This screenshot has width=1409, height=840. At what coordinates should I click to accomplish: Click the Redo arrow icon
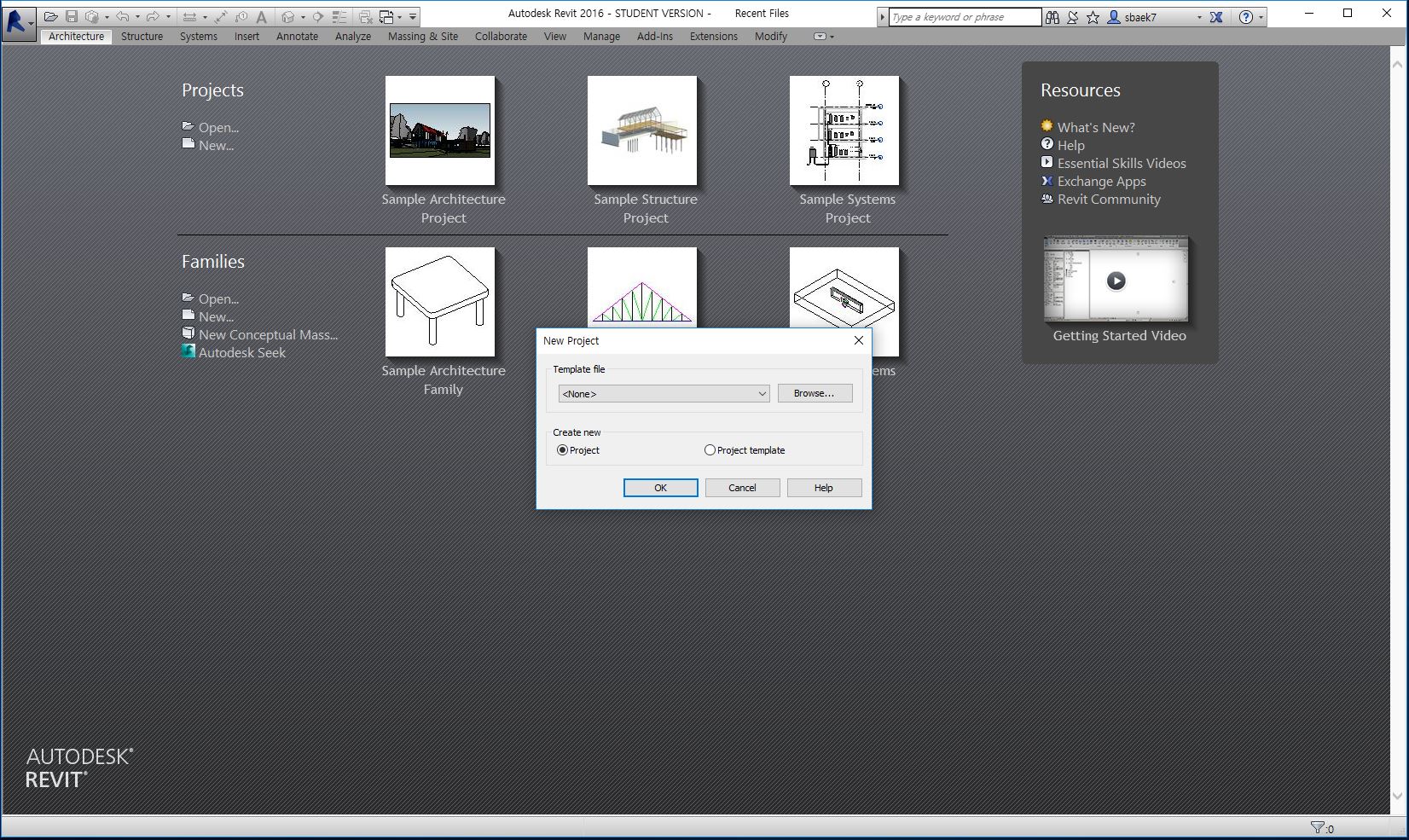click(154, 16)
